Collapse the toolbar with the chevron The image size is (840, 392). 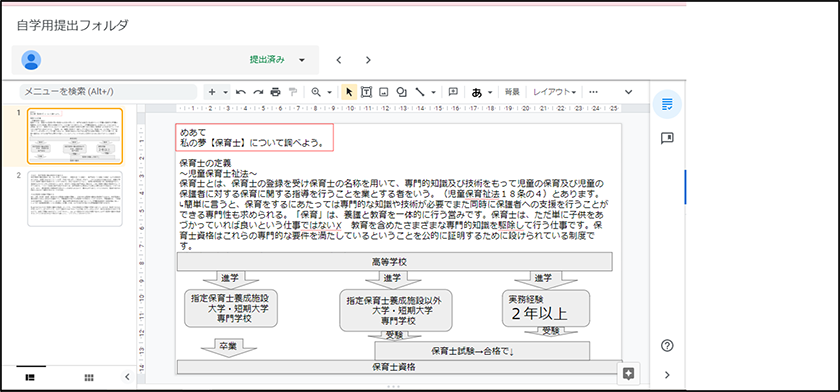pos(629,92)
